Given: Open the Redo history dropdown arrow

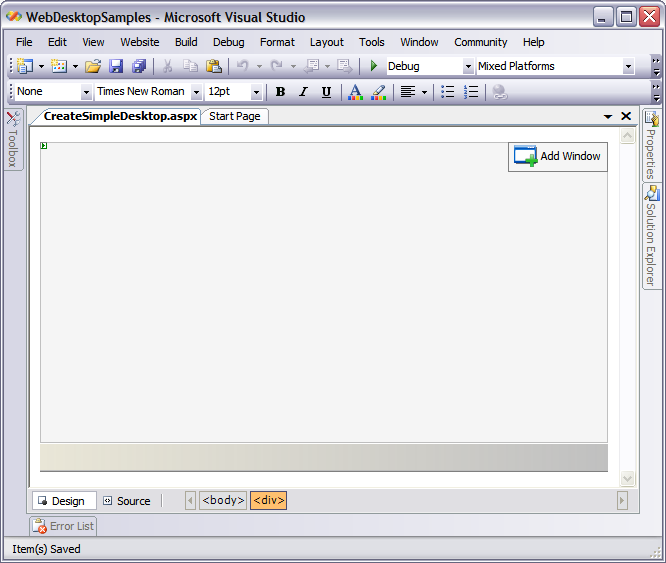Looking at the screenshot, I should [x=293, y=66].
